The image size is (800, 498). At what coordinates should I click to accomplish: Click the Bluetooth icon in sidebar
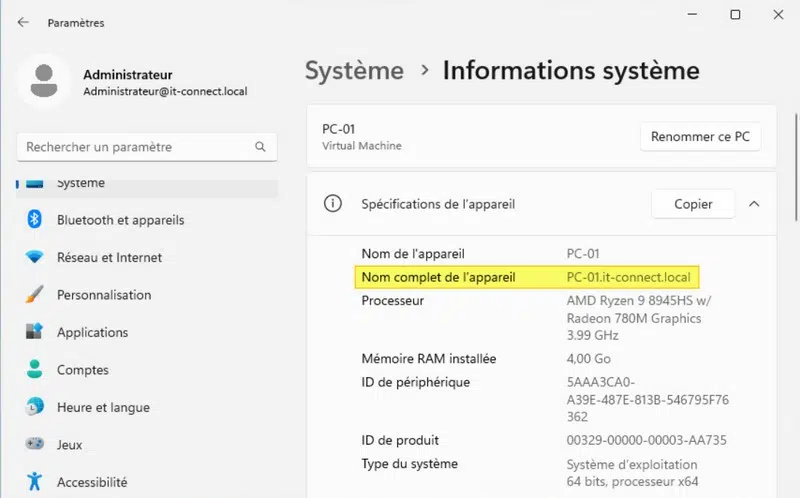pos(34,219)
